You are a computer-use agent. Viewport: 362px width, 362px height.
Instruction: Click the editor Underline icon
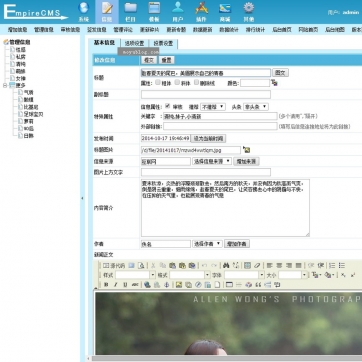pyautogui.click(x=125, y=285)
